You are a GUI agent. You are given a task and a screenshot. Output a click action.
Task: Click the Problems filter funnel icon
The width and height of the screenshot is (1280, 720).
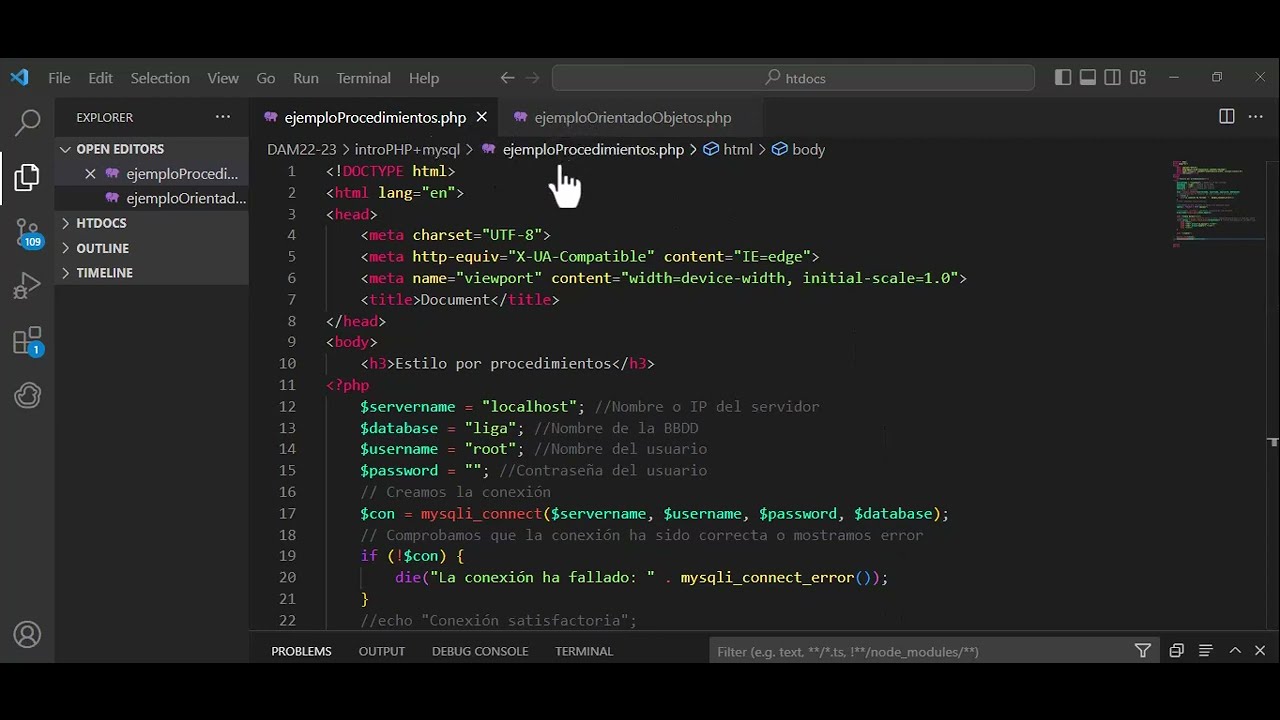(x=1143, y=651)
